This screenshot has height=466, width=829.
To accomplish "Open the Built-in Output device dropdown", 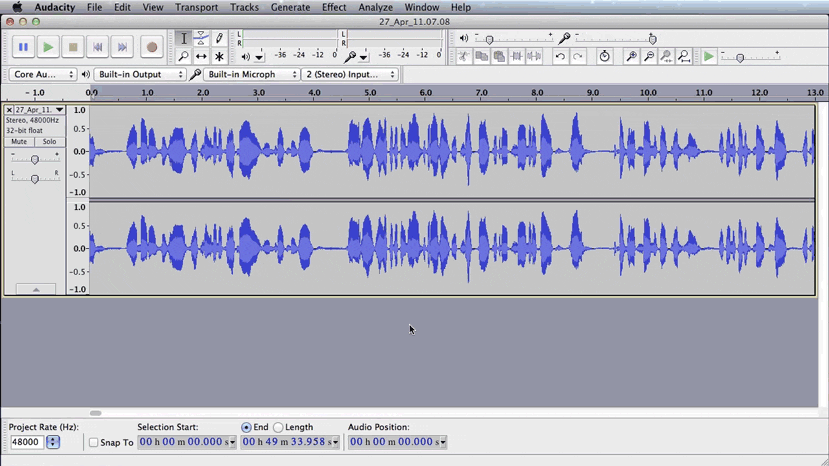I will [x=140, y=74].
